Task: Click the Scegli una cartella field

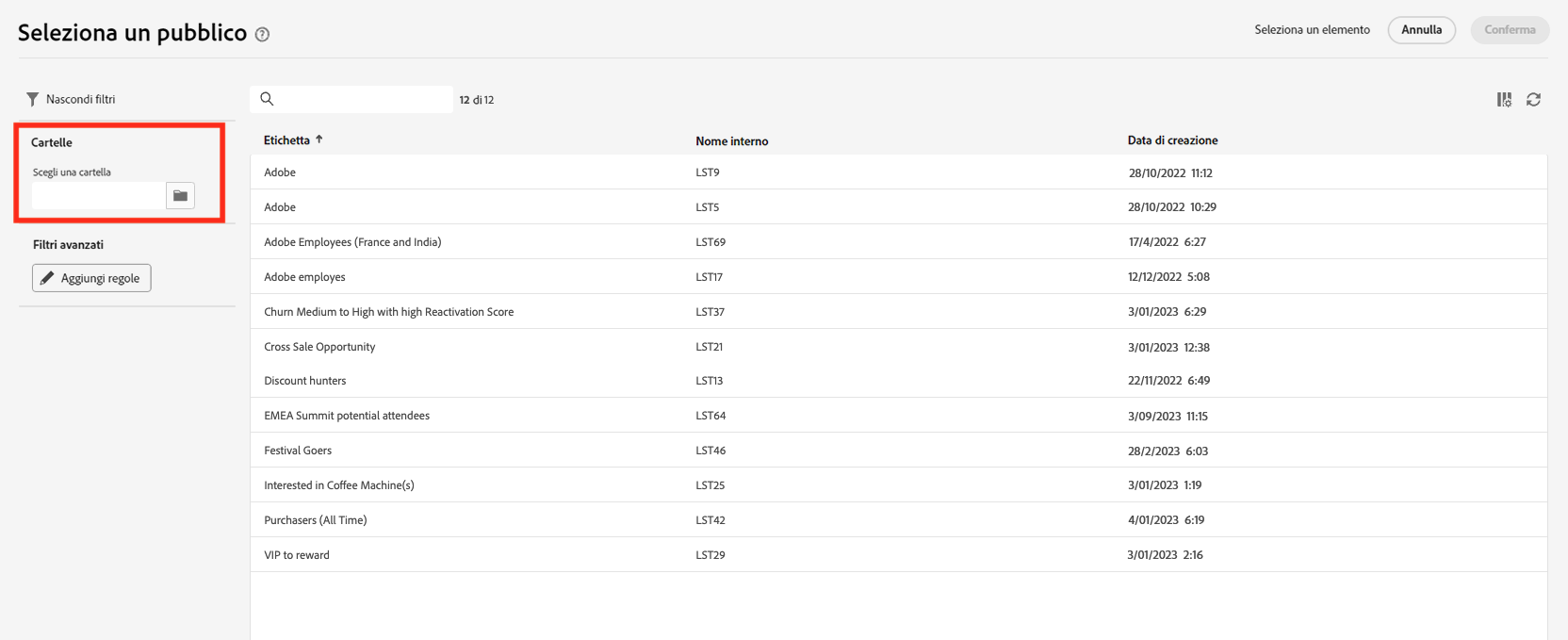Action: pos(99,195)
